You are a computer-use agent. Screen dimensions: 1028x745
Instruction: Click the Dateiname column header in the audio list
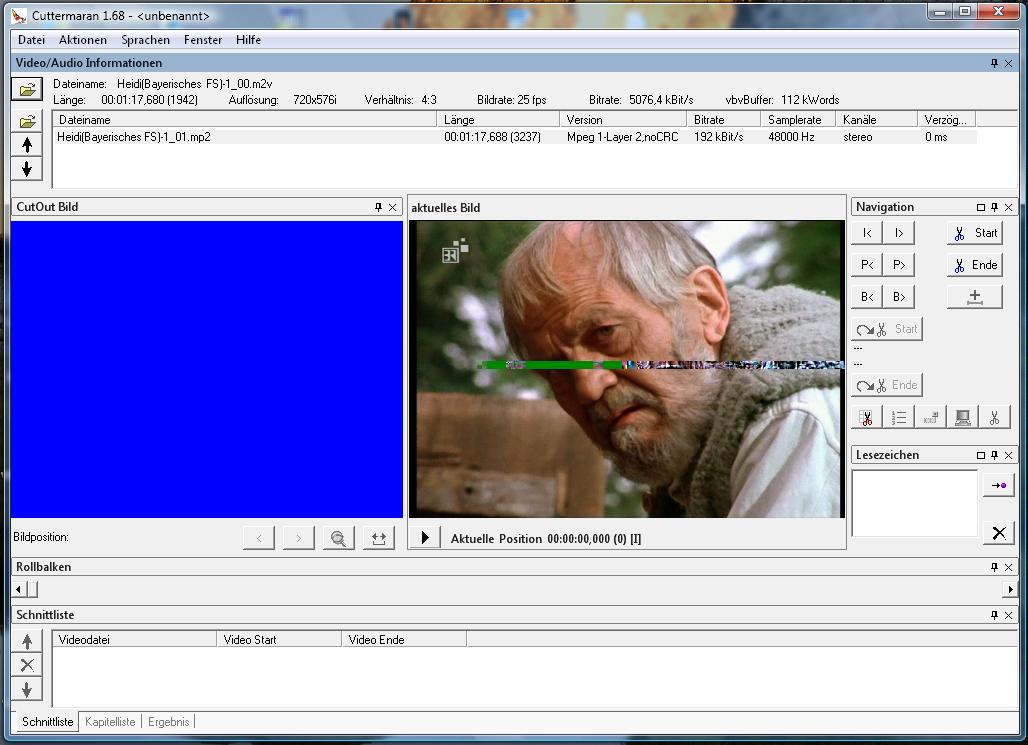pos(245,120)
